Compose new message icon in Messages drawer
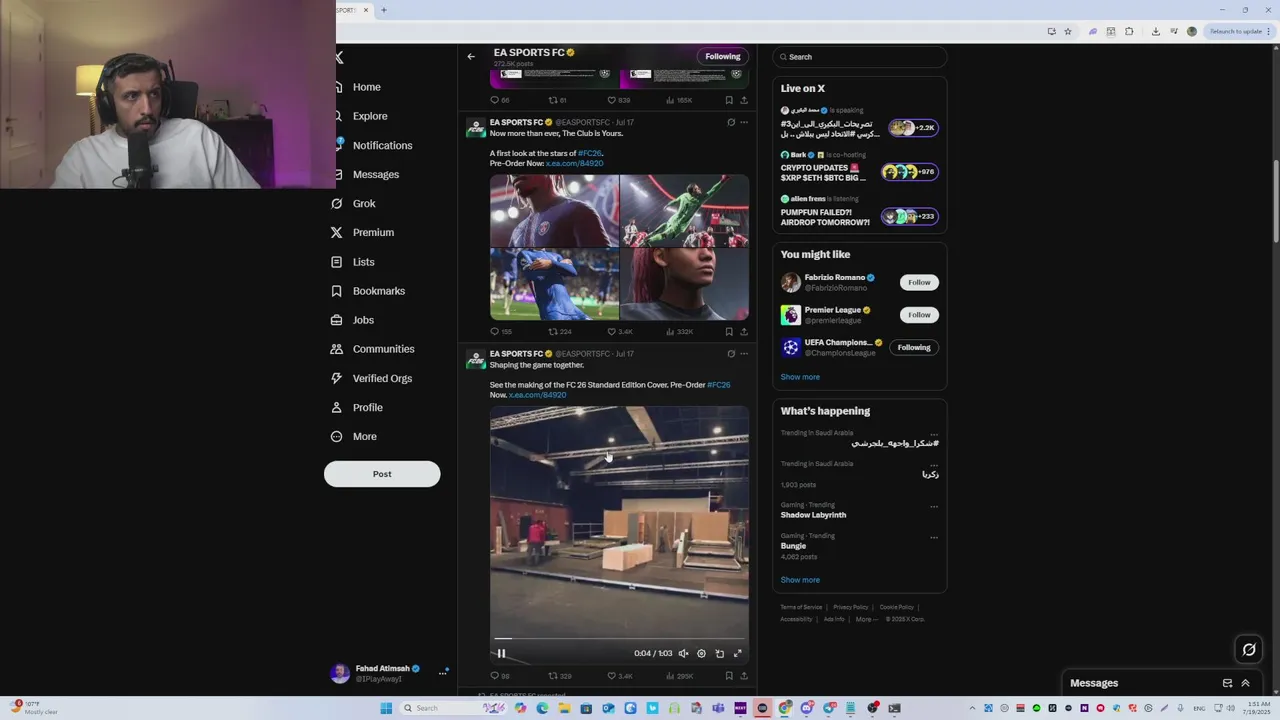The height and width of the screenshot is (720, 1280). point(1227,683)
